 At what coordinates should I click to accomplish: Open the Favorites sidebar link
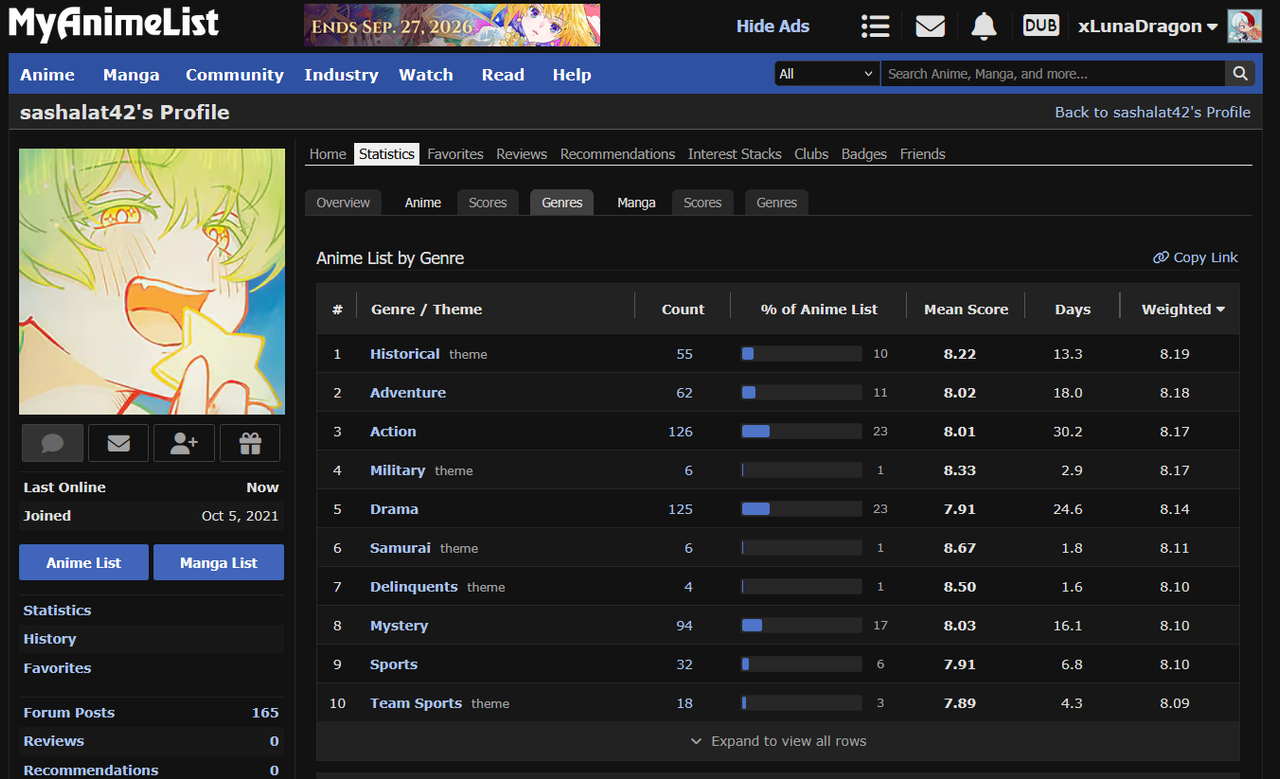point(57,668)
